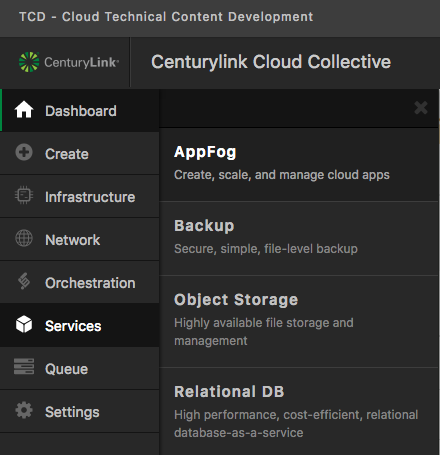The image size is (440, 455).
Task: Expand the Orchestration menu label
Action: (90, 283)
